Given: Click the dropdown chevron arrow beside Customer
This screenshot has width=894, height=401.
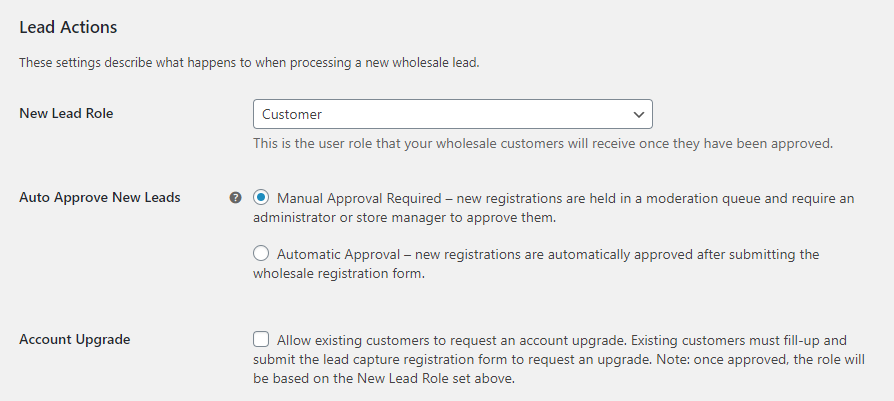Looking at the screenshot, I should coord(639,114).
